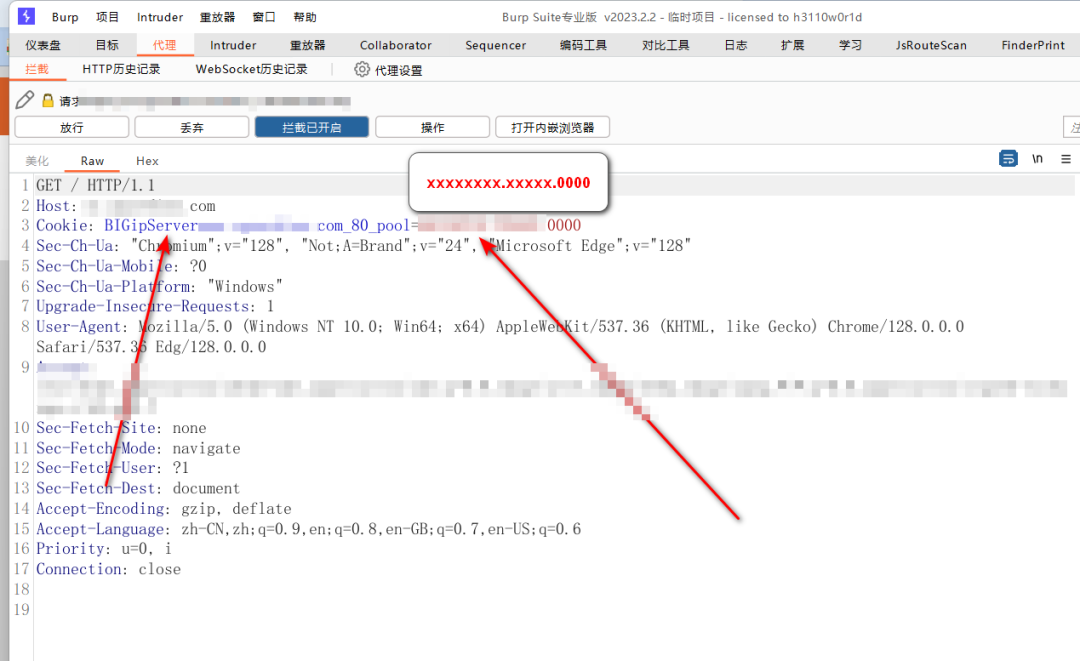Click the Sec-Fetch-Site: none line
1080x661 pixels.
click(121, 428)
